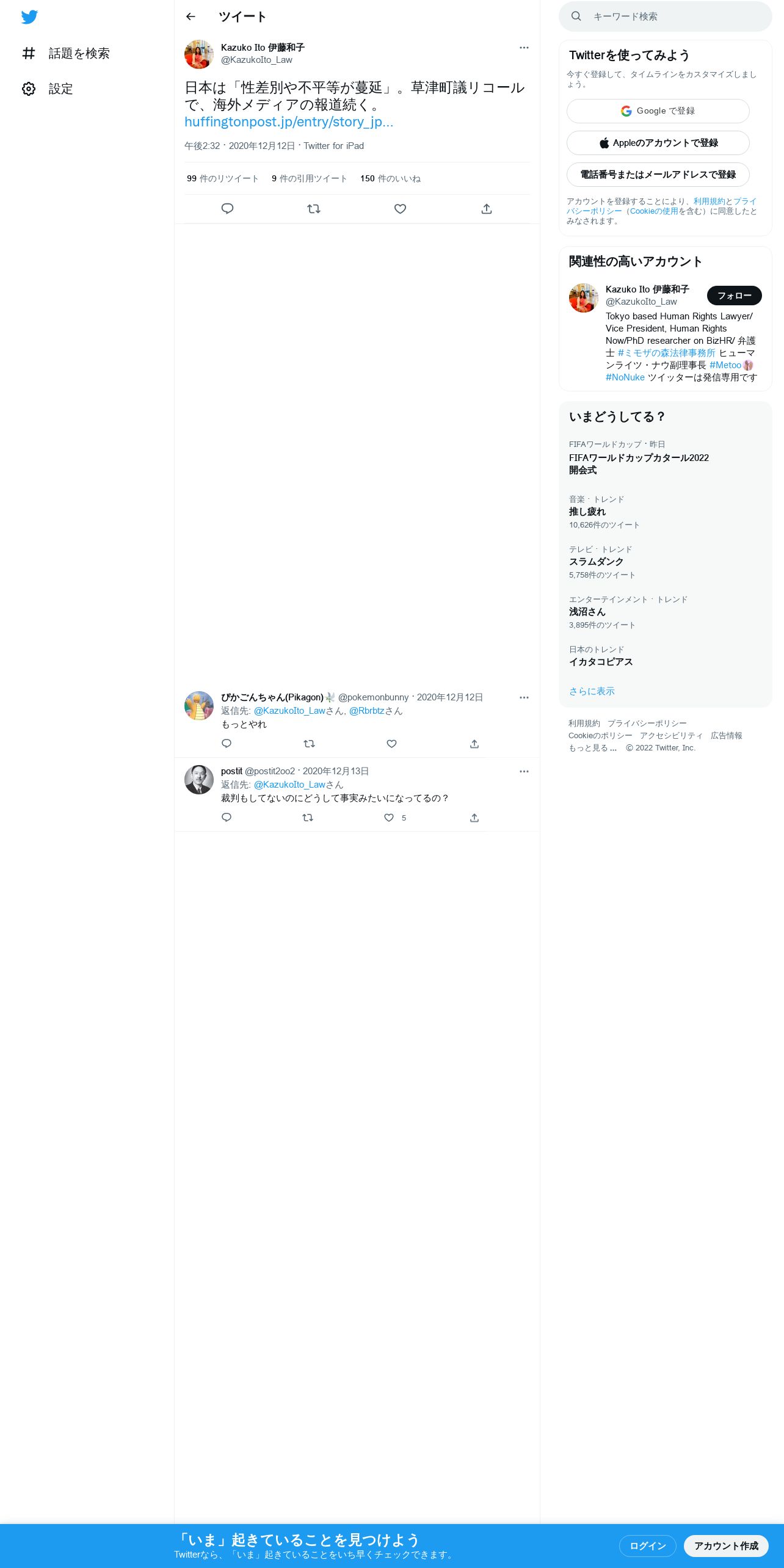Click さらに表示 under trends

(592, 691)
